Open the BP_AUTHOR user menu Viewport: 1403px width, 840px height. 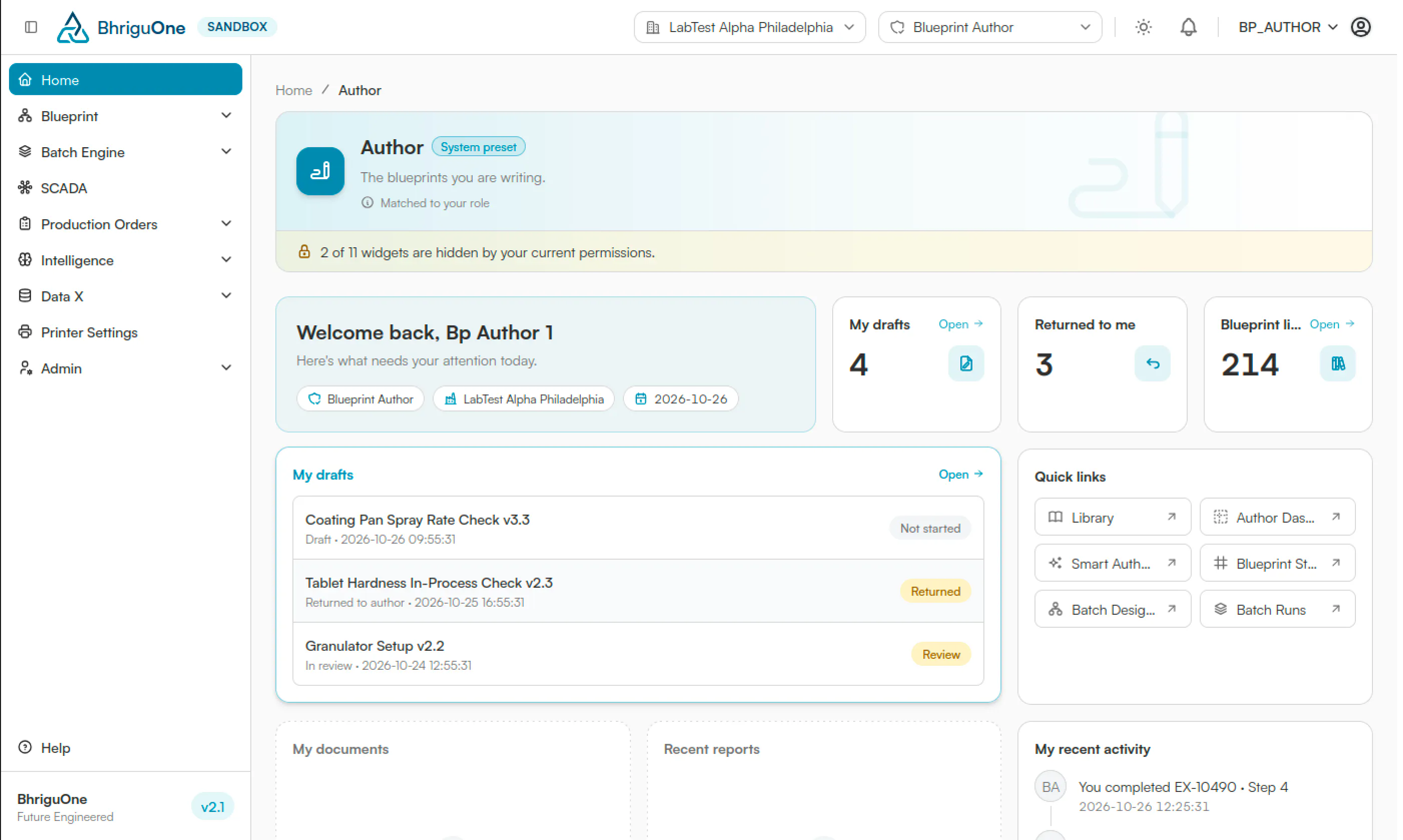point(1287,27)
